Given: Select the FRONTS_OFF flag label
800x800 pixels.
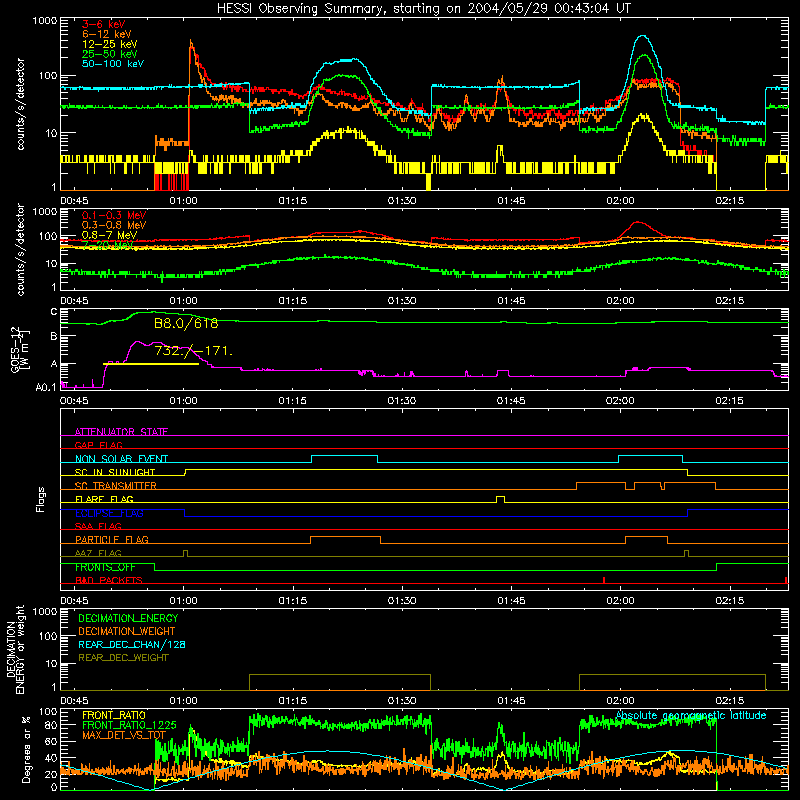Looking at the screenshot, I should pos(105,567).
